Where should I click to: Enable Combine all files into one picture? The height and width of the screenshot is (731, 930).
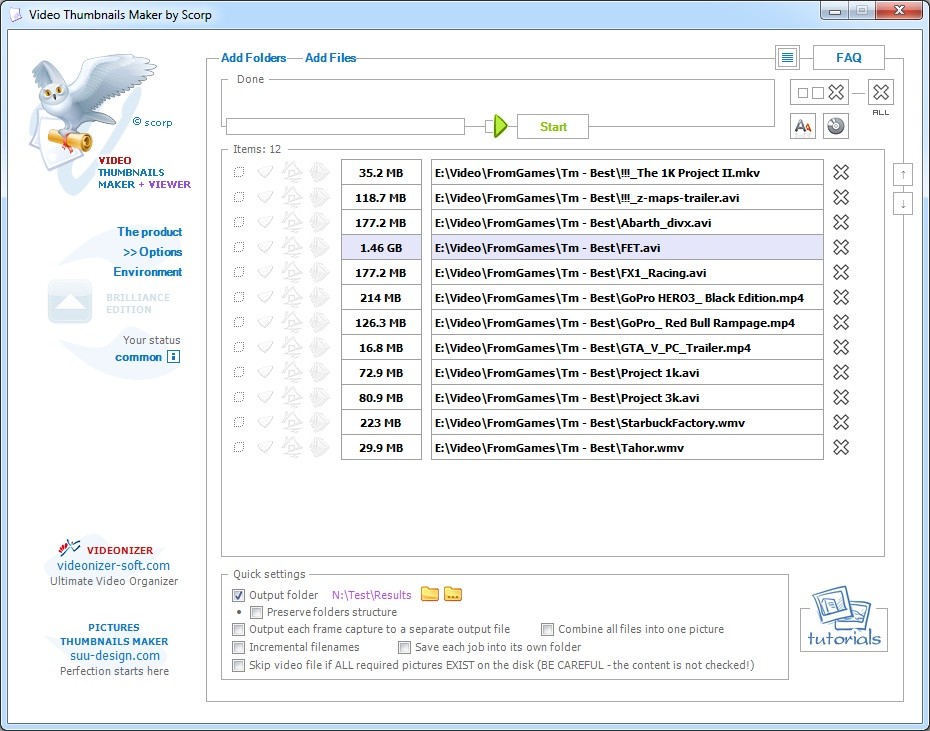(548, 629)
